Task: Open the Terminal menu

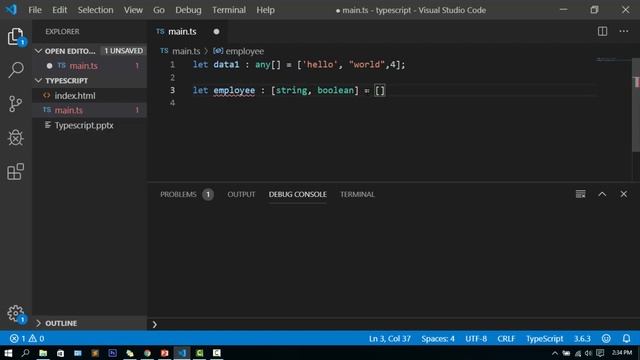Action: [229, 10]
